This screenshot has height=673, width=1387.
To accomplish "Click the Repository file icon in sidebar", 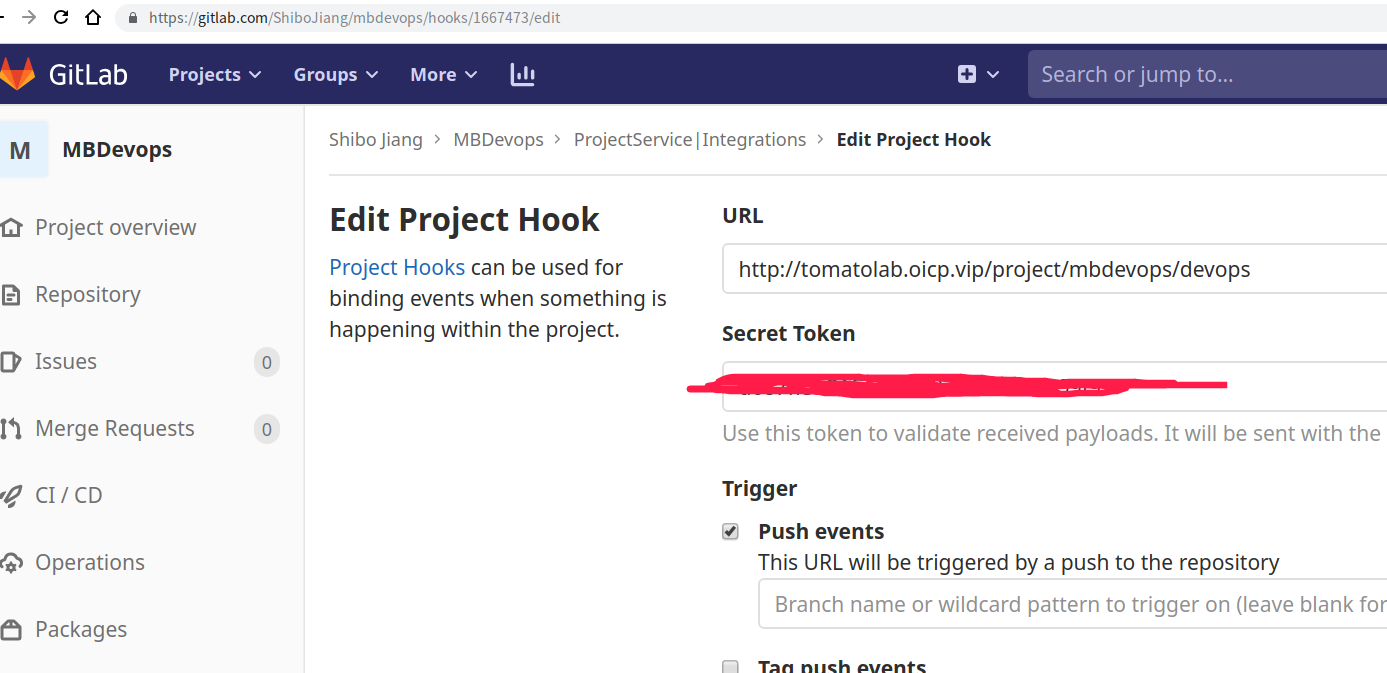I will [11, 295].
